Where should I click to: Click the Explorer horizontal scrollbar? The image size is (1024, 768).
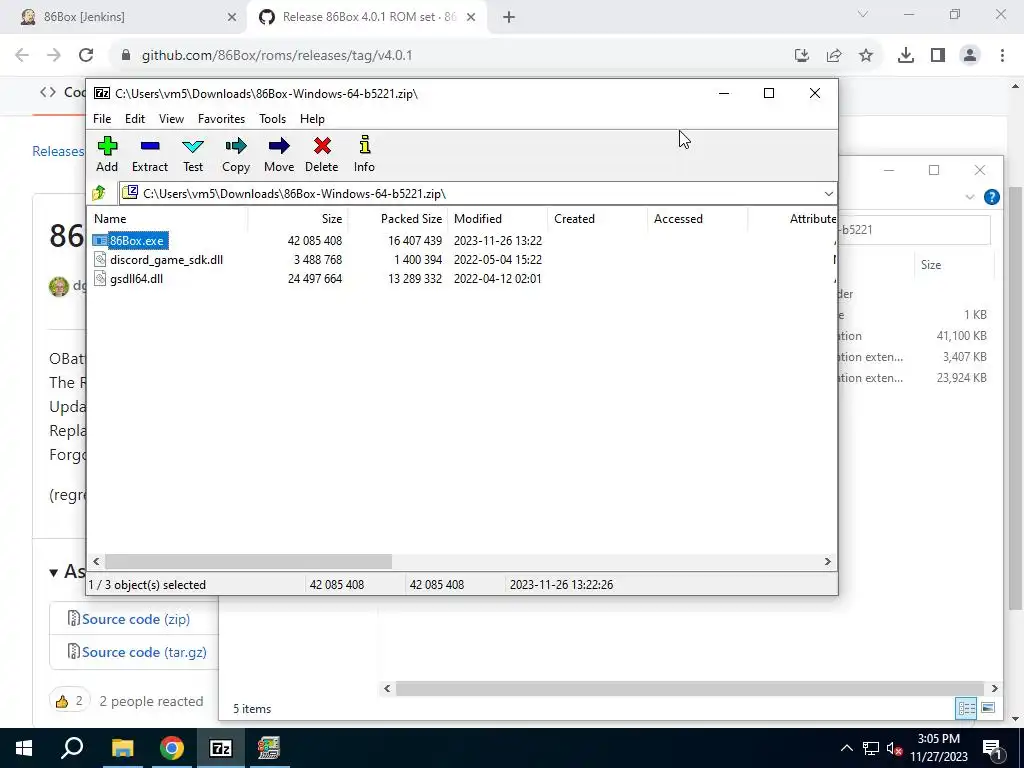pos(690,688)
